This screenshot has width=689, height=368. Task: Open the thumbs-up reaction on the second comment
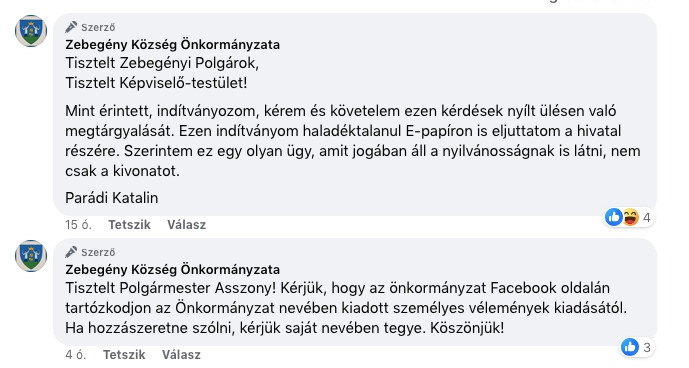[630, 347]
